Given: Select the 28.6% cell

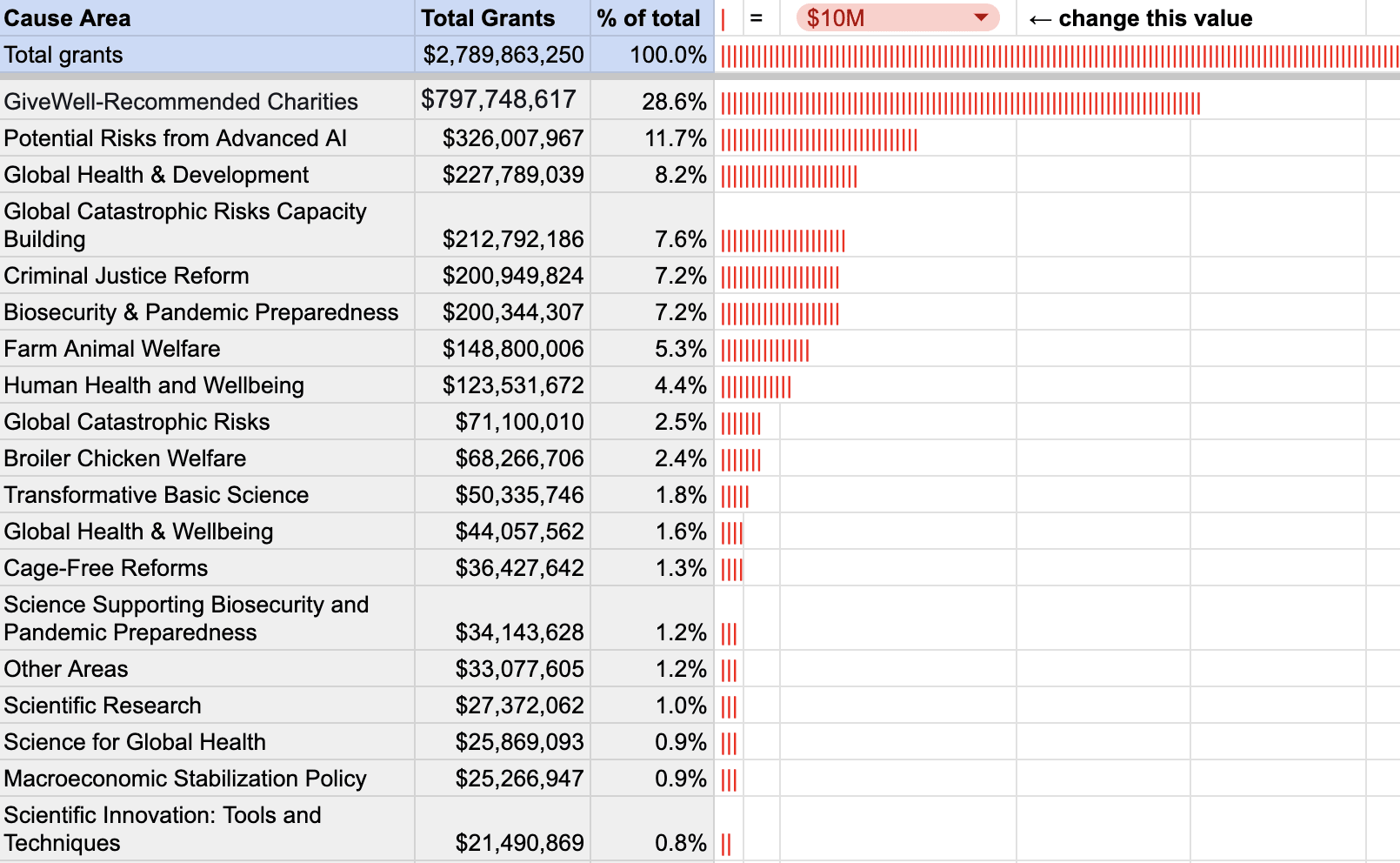Looking at the screenshot, I should coord(652,100).
